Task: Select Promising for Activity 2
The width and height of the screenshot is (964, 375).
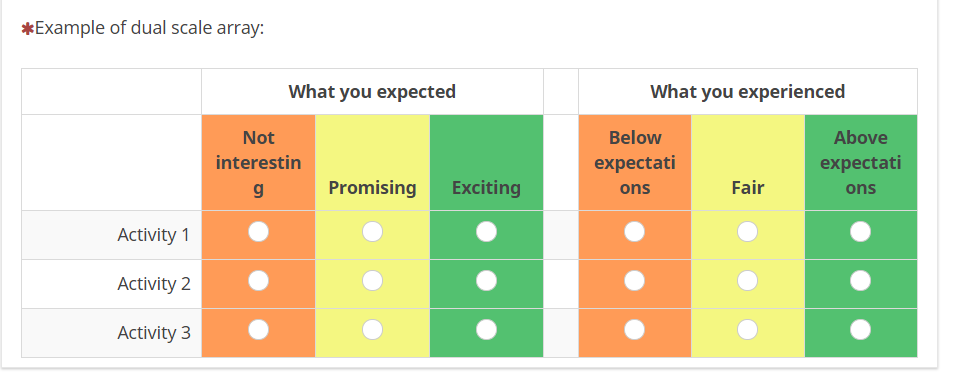Action: (372, 281)
